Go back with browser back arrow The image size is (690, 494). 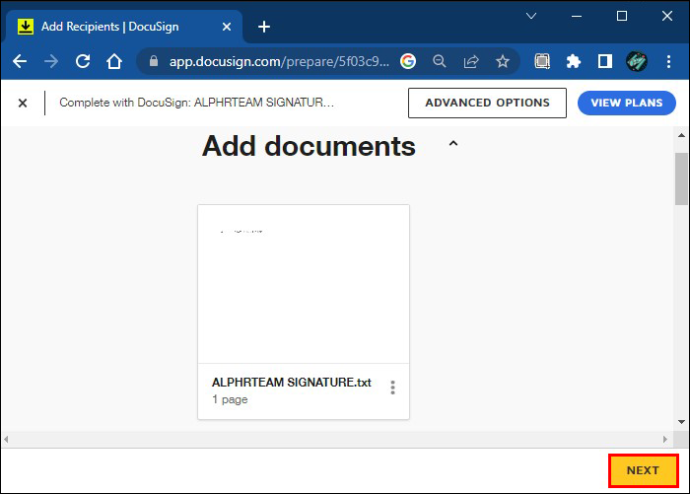(x=20, y=61)
